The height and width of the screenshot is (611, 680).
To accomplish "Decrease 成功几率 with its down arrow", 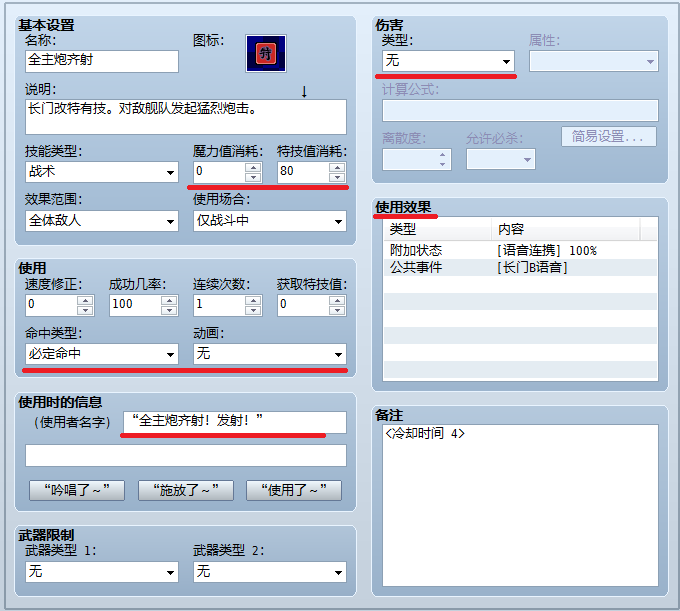I will [169, 310].
